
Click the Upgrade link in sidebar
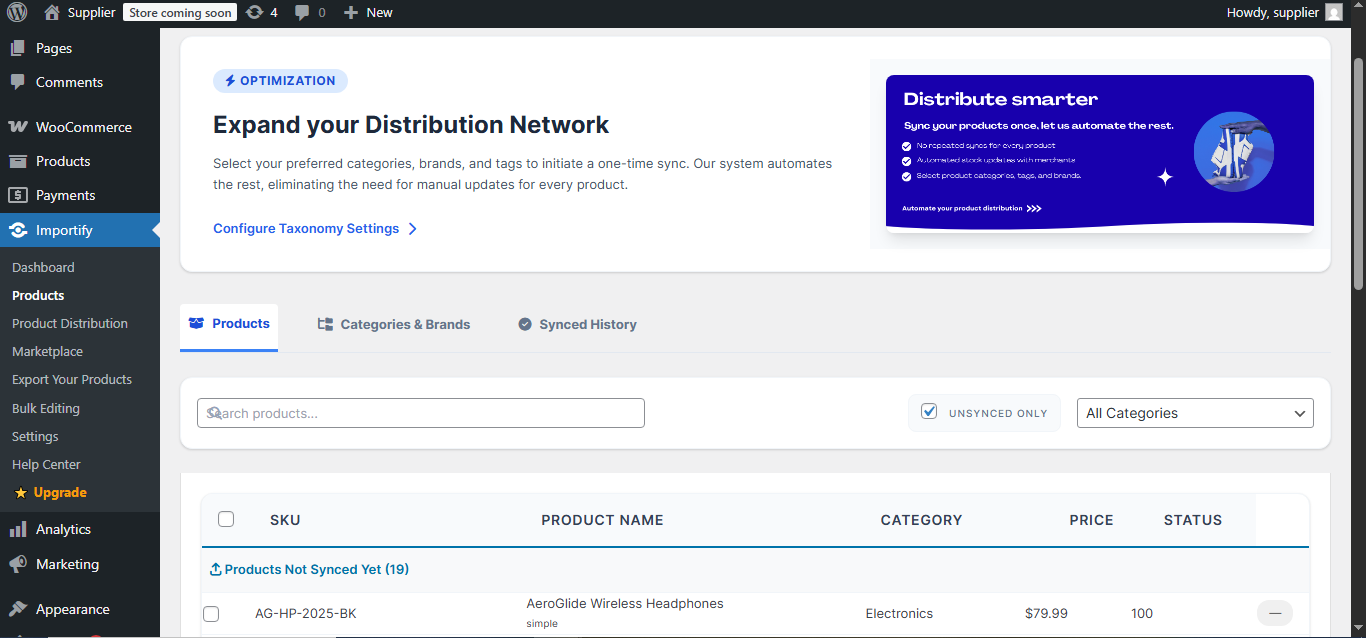60,492
